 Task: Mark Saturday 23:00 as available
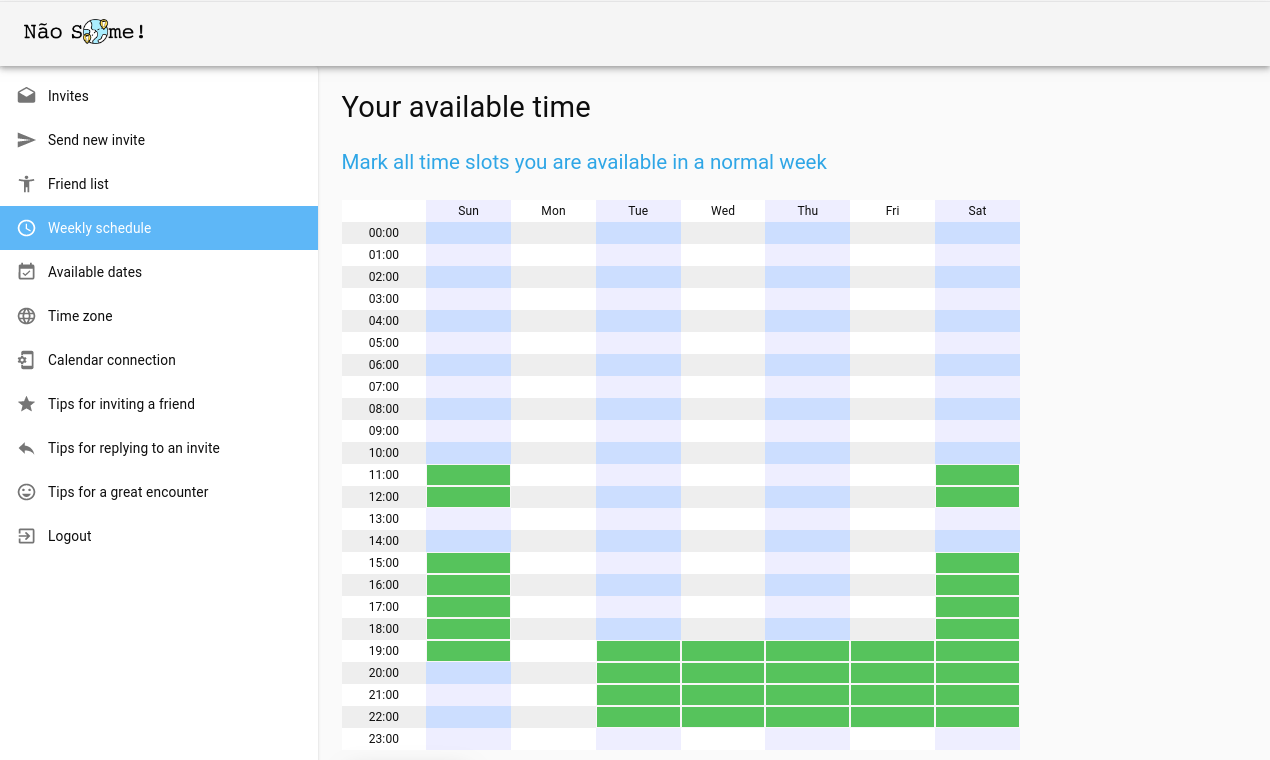[x=977, y=739]
